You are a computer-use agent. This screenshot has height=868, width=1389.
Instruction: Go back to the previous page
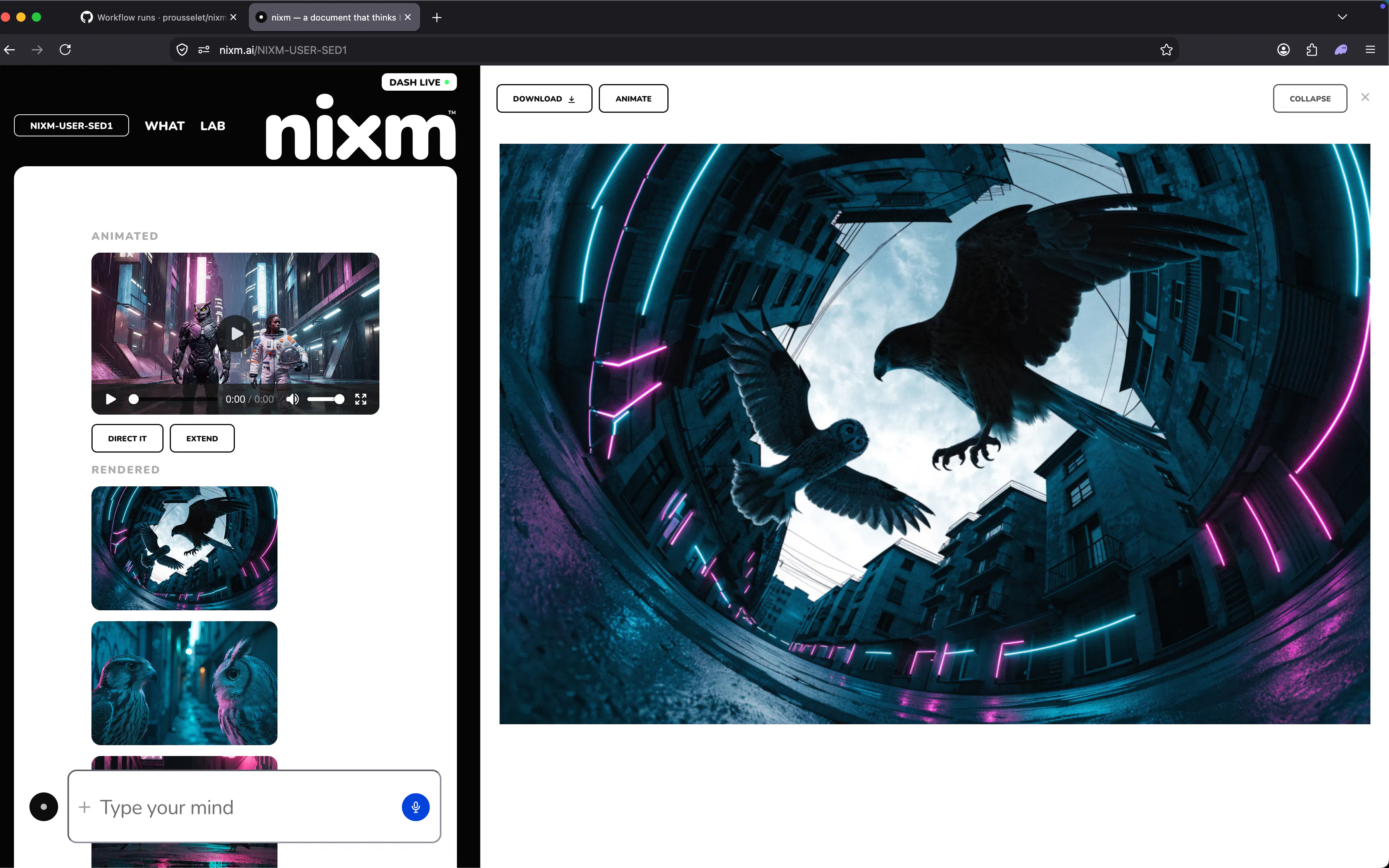(10, 50)
